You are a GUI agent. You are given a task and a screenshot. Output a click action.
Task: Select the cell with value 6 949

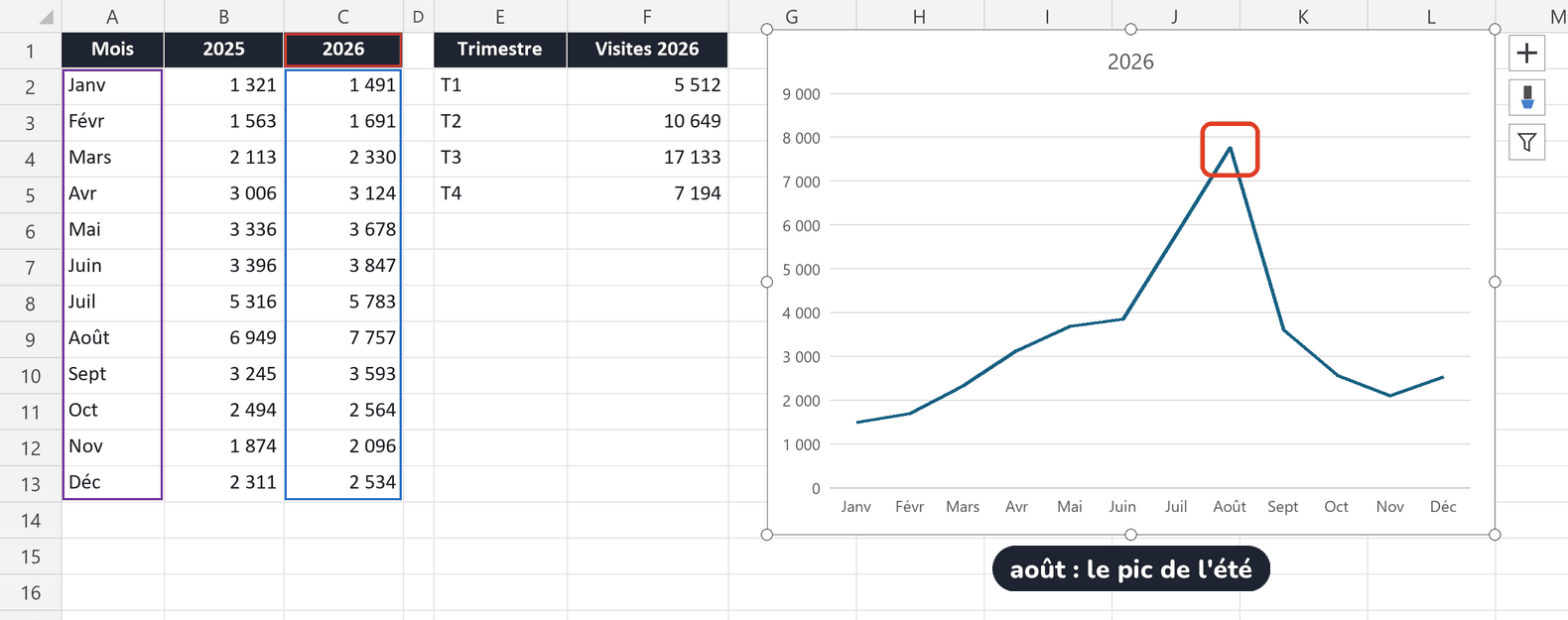(x=223, y=338)
